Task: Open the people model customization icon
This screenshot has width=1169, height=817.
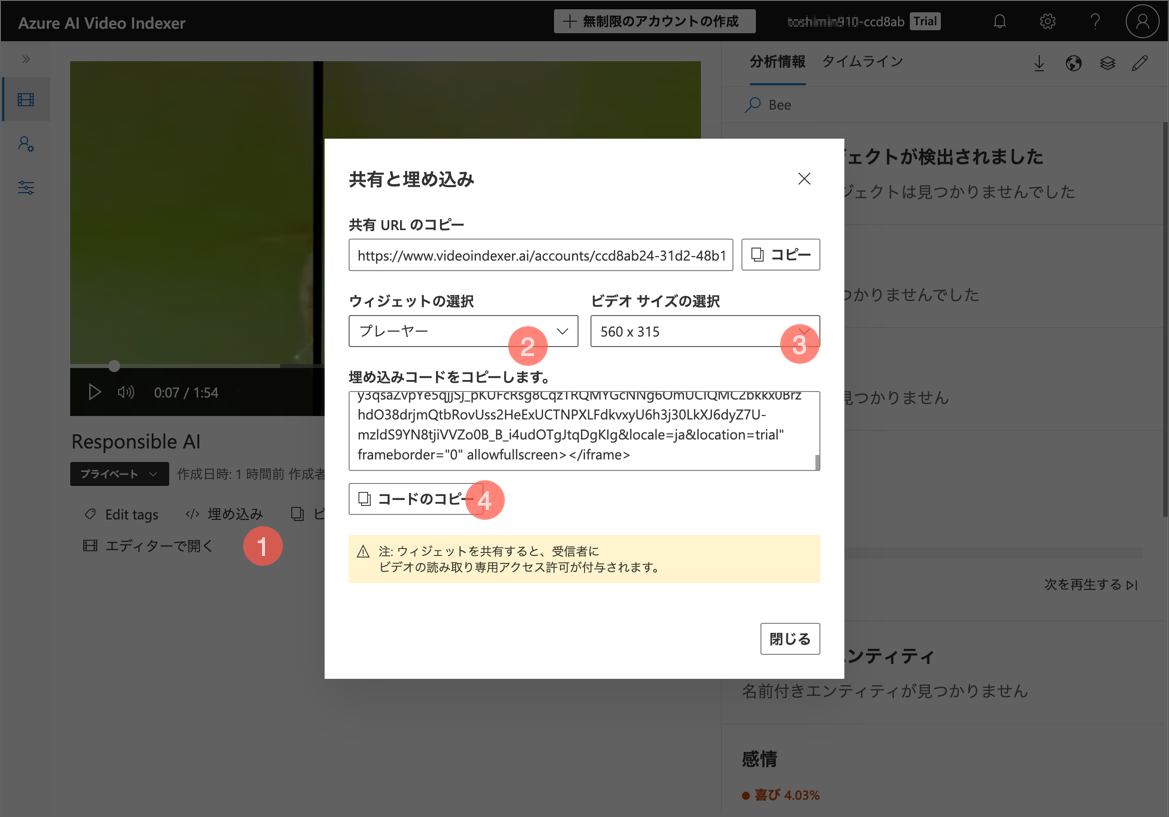Action: pyautogui.click(x=26, y=143)
